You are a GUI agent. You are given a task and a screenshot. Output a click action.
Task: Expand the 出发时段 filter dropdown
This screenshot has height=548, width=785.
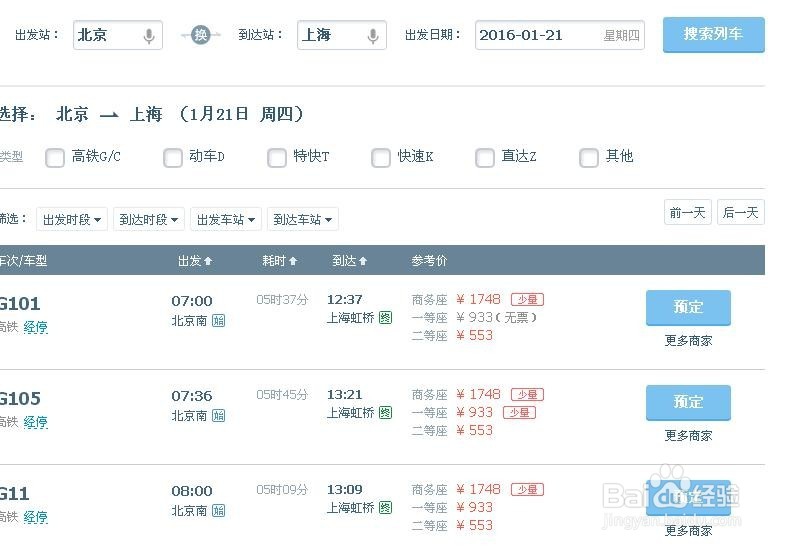point(72,219)
